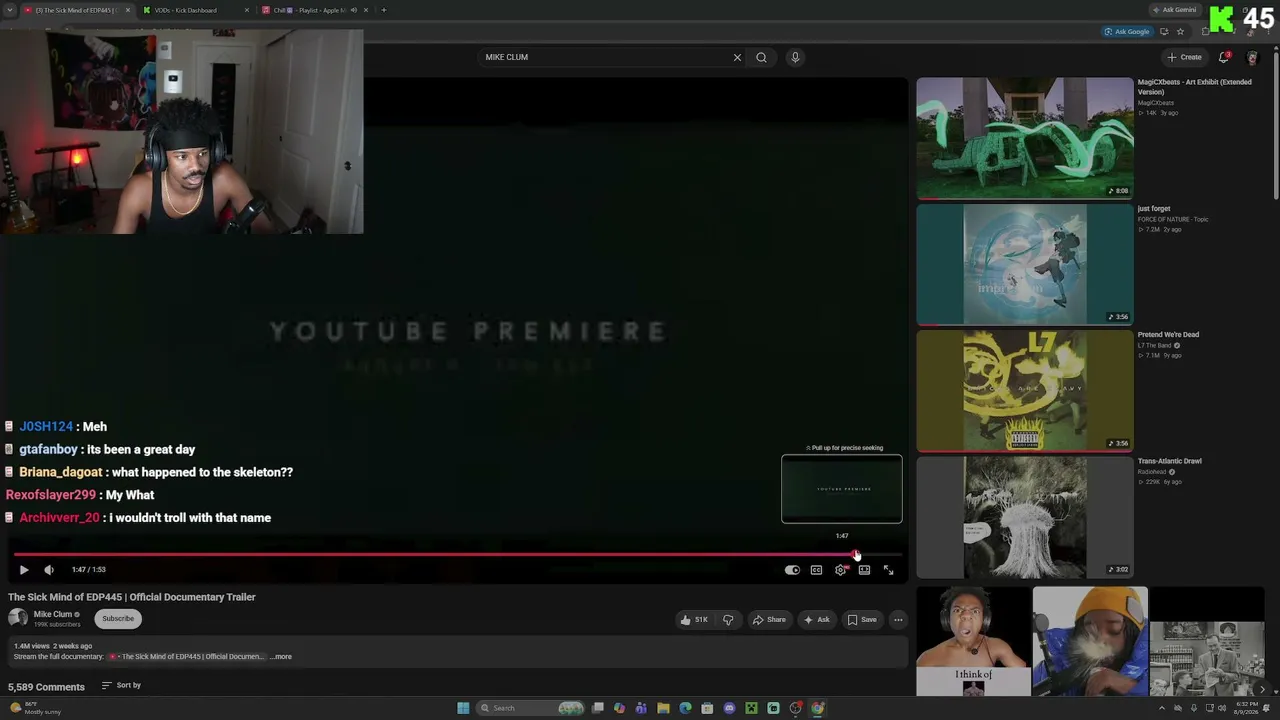Open the Mike Clum channel avatar
Viewport: 1280px width, 720px height.
coord(18,618)
